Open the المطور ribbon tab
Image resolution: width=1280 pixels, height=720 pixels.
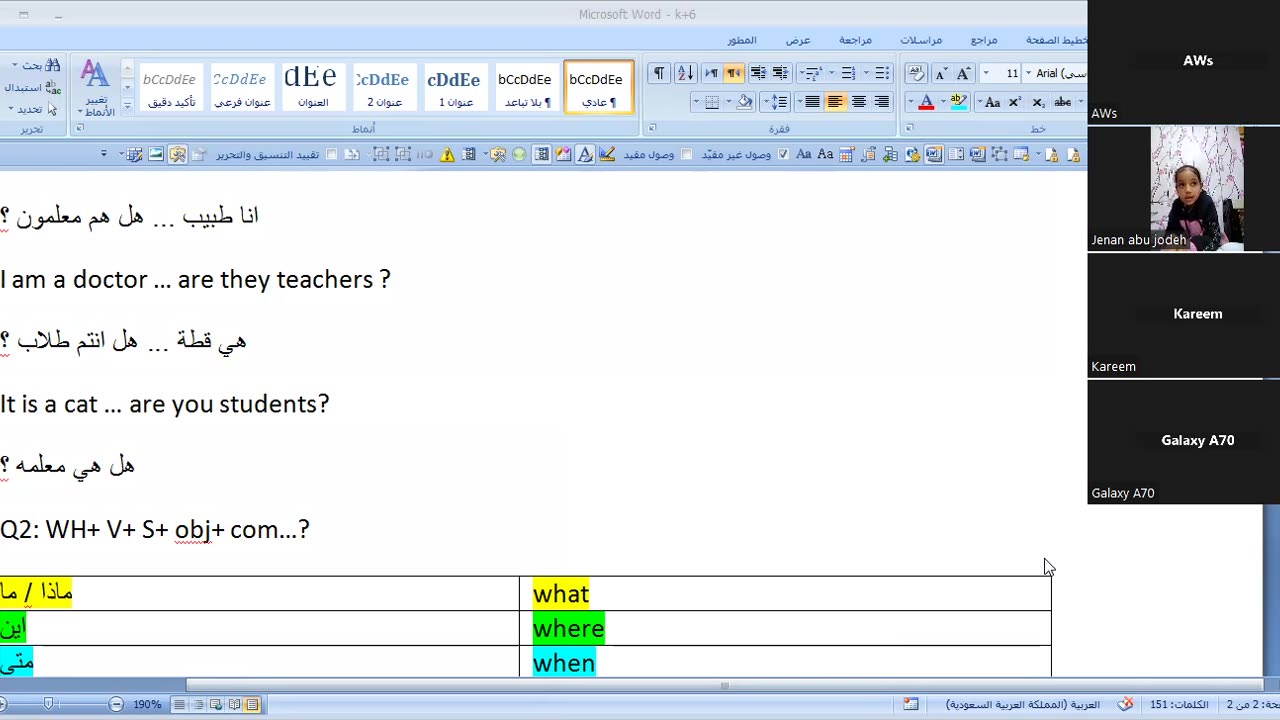tap(742, 40)
